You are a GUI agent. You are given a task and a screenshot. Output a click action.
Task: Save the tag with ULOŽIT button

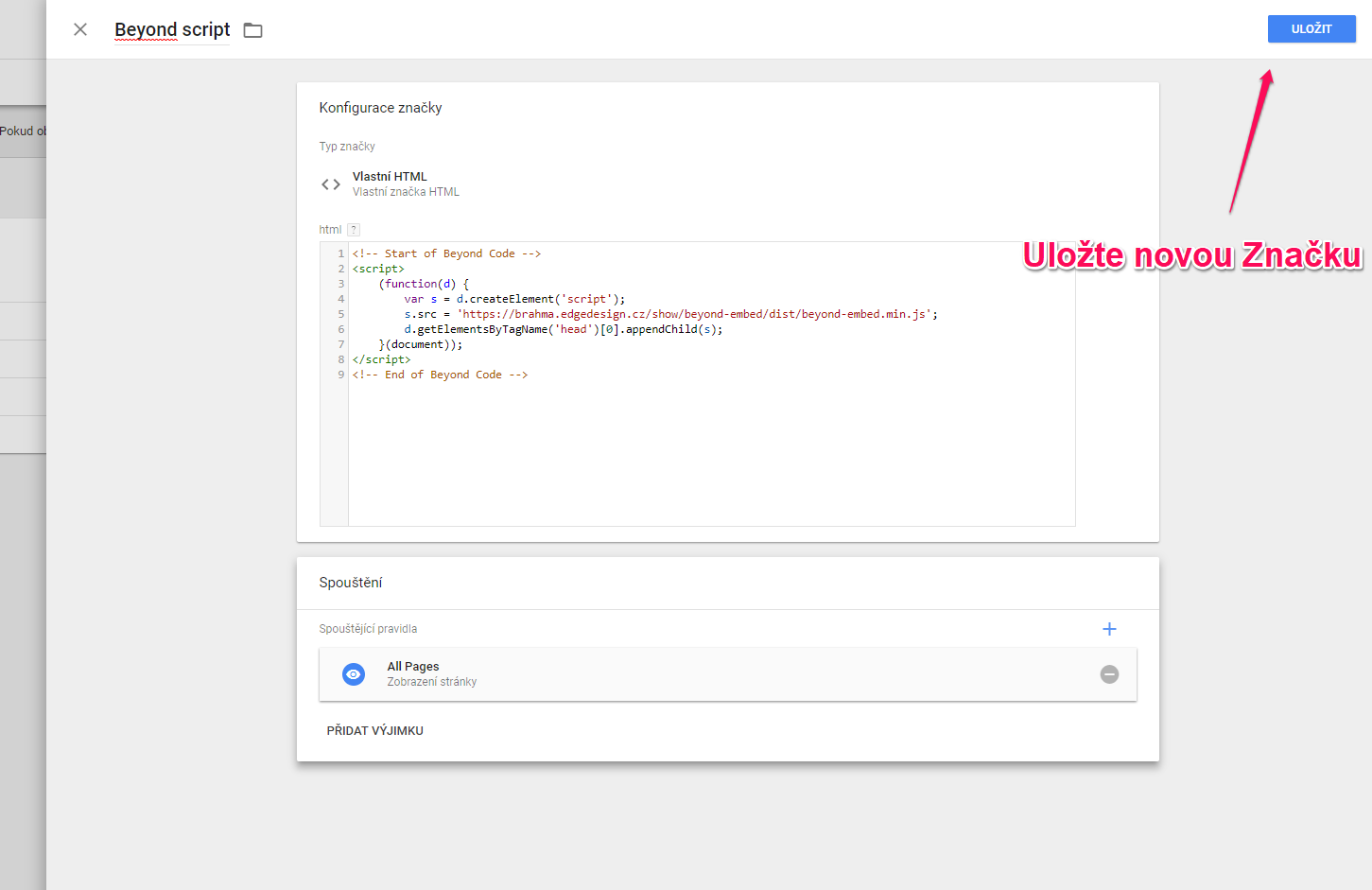coord(1311,29)
